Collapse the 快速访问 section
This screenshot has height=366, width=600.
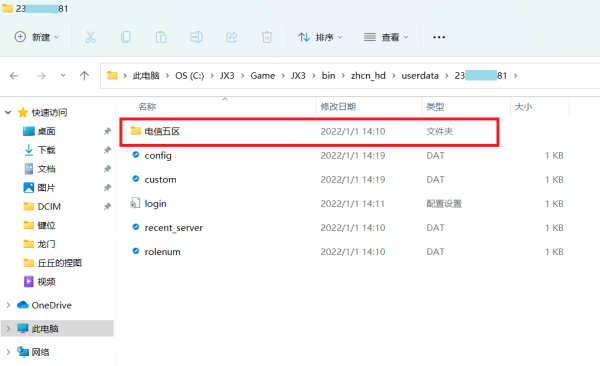click(x=8, y=113)
